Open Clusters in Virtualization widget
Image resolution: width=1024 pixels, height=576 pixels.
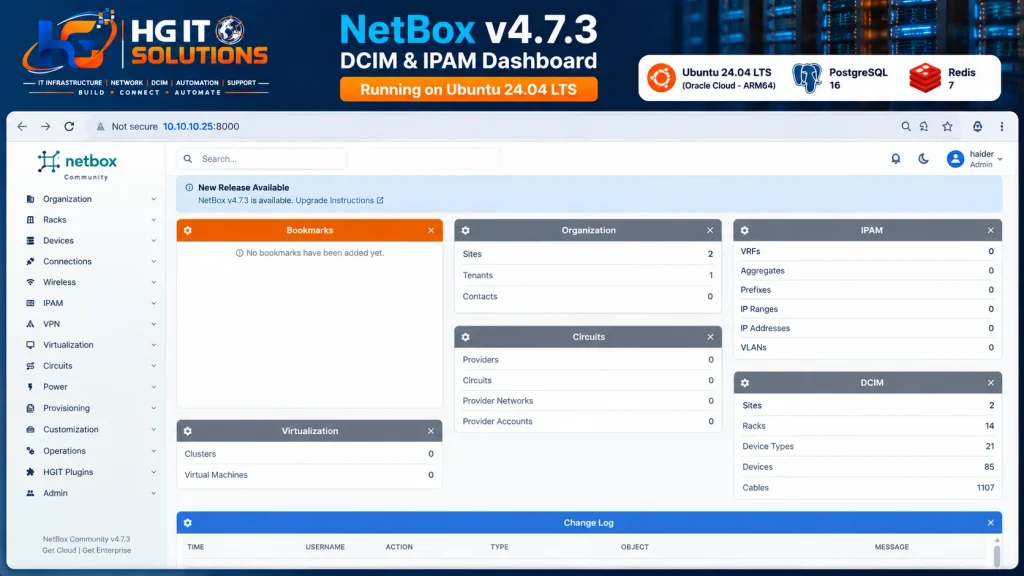200,454
